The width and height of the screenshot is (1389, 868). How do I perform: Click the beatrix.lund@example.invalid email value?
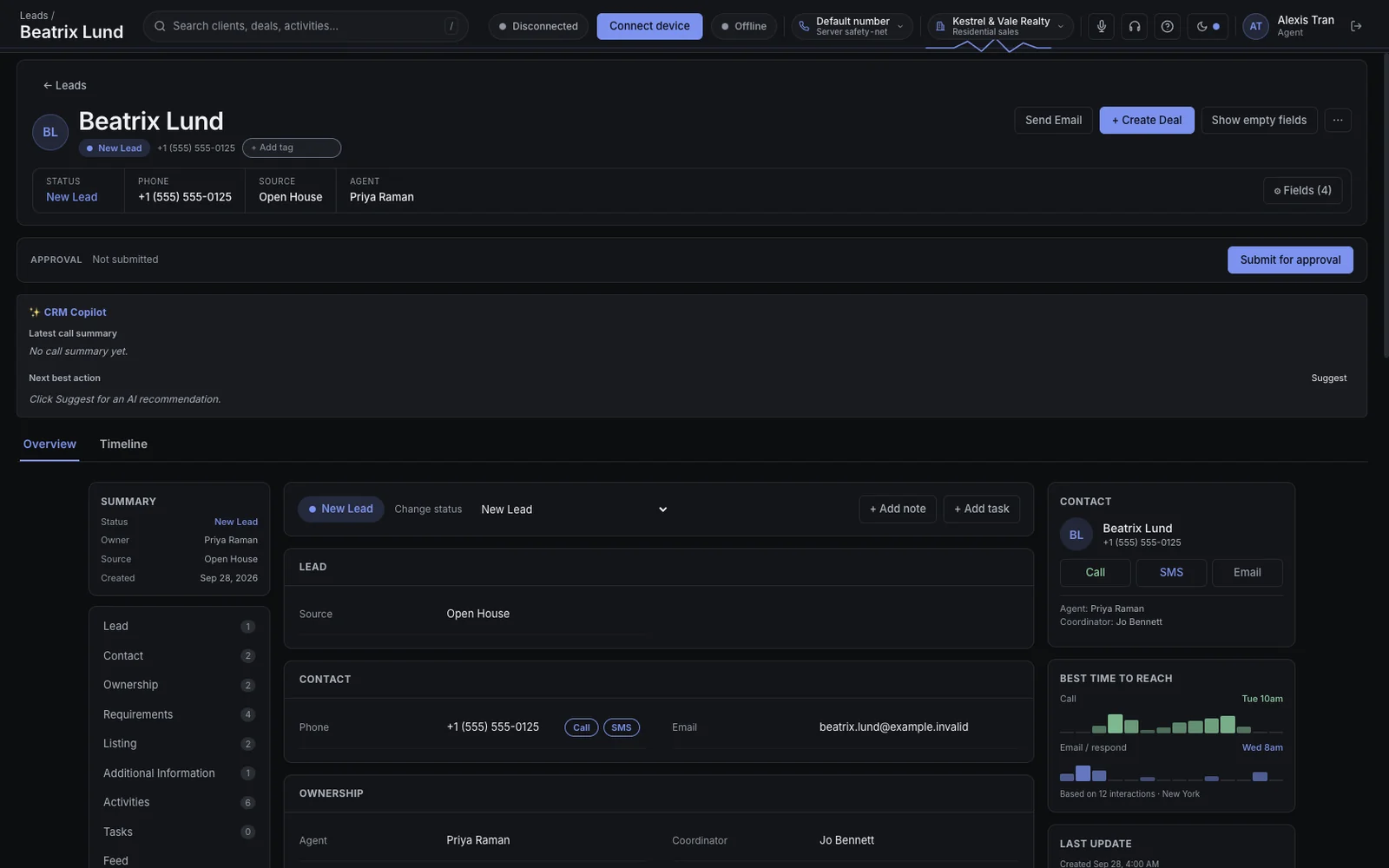tap(894, 727)
